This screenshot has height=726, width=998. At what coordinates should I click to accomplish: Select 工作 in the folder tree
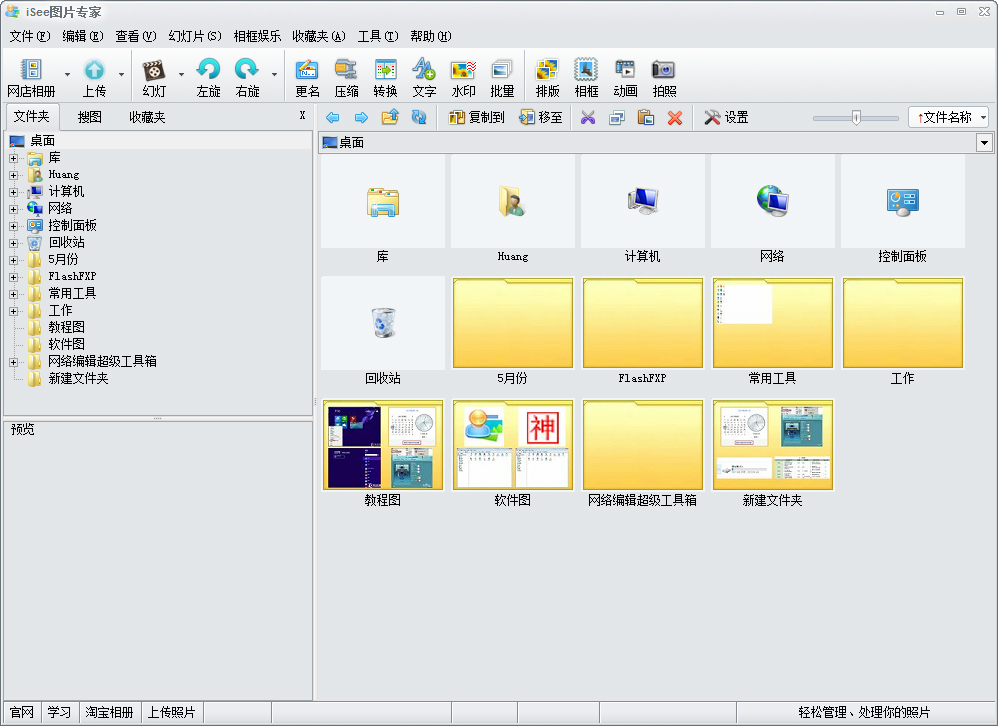(60, 311)
